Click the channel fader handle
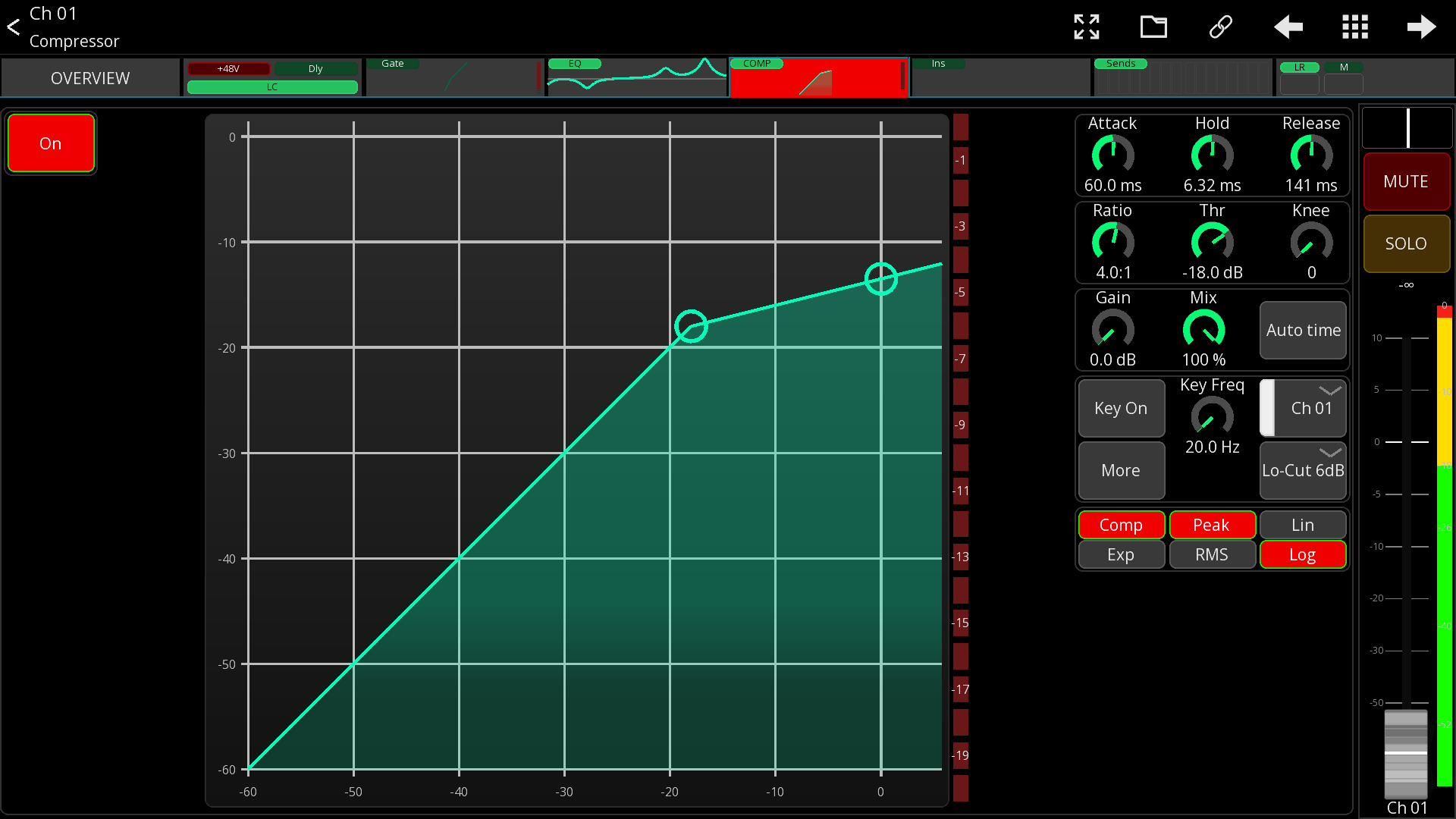The image size is (1456, 819). [x=1406, y=754]
